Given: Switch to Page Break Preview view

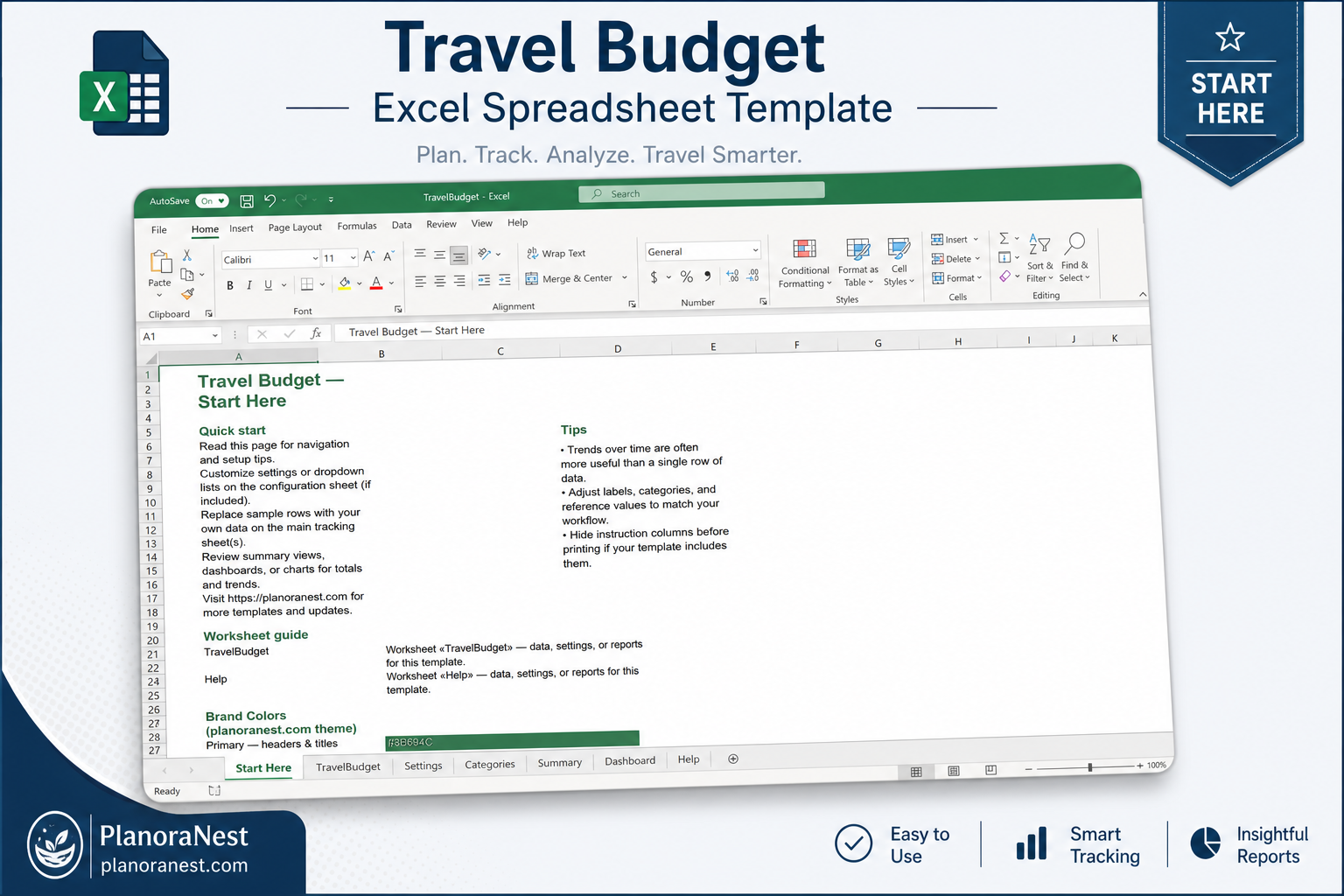Looking at the screenshot, I should 990,770.
